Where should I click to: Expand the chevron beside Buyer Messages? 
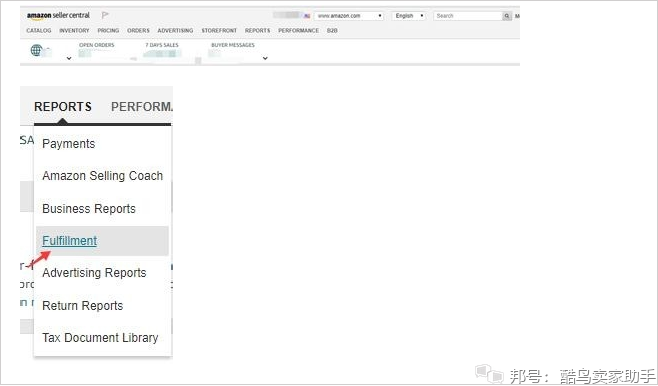coord(265,58)
